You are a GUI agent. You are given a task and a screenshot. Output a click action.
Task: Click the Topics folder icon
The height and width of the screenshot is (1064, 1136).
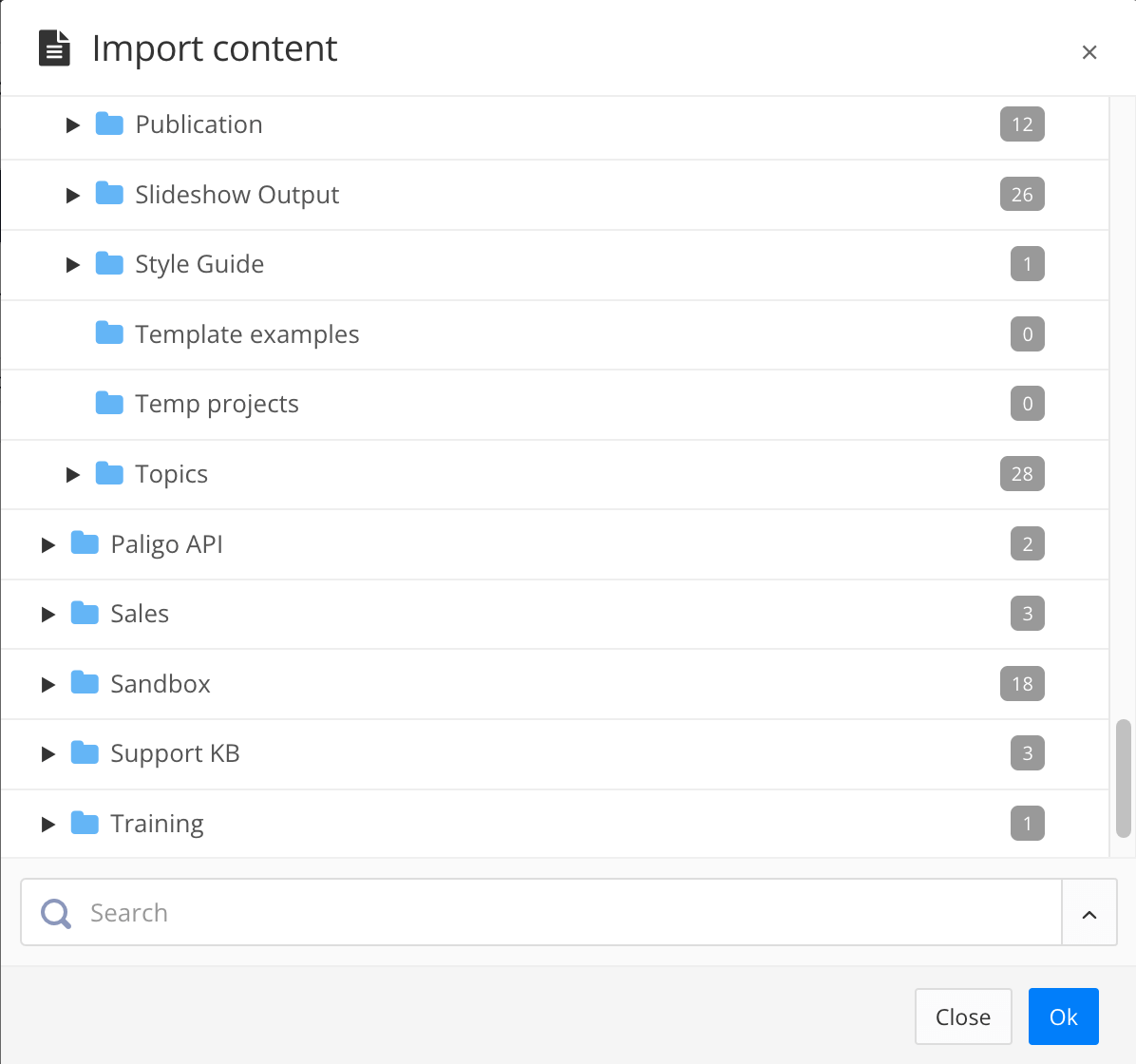(109, 473)
